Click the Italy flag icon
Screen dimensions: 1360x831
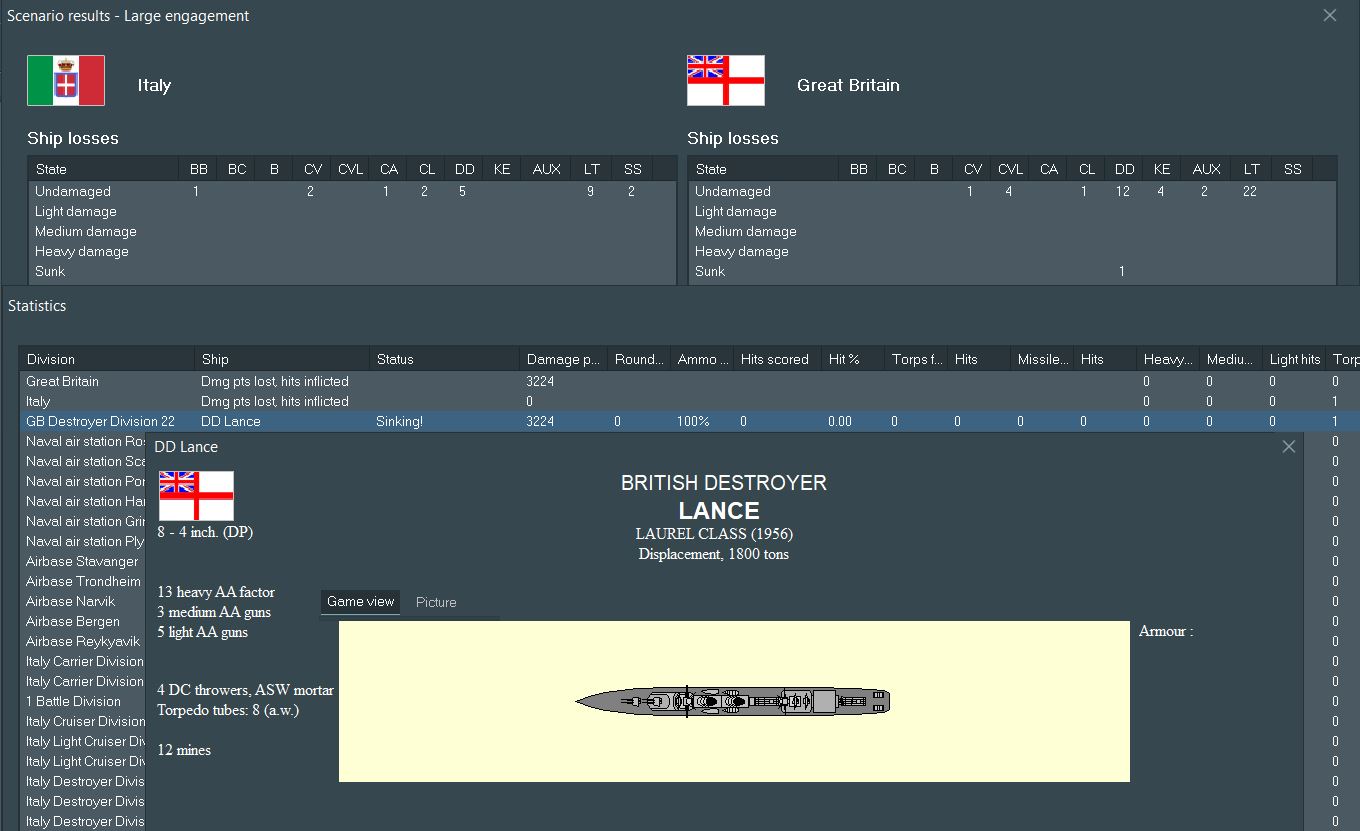tap(66, 81)
